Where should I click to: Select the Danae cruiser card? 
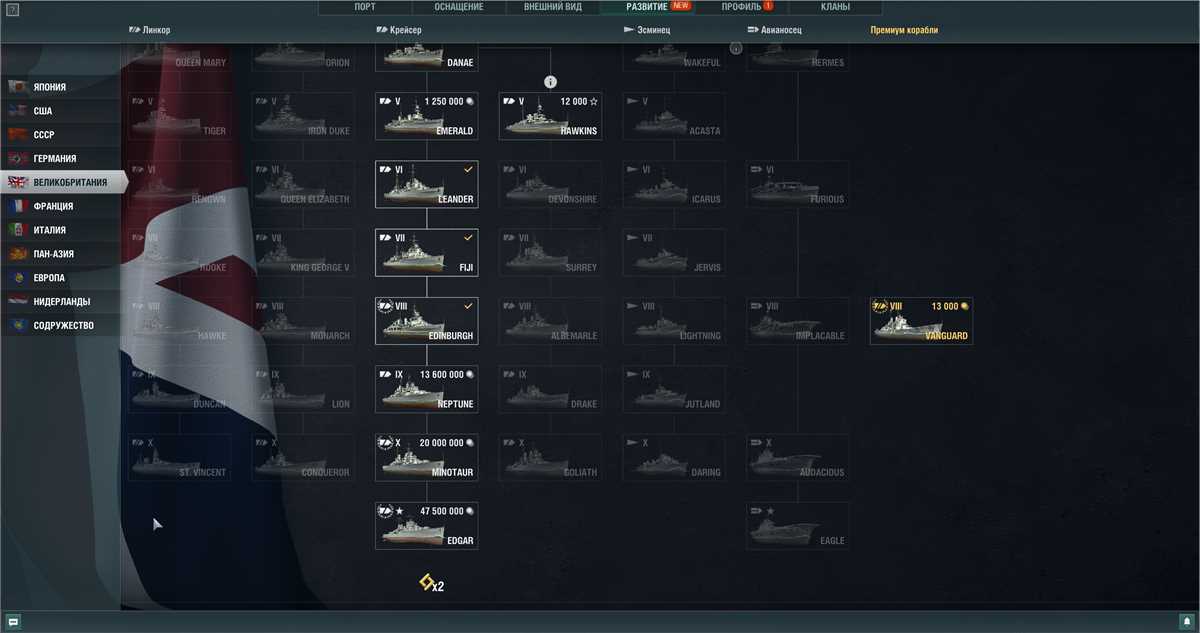coord(426,57)
